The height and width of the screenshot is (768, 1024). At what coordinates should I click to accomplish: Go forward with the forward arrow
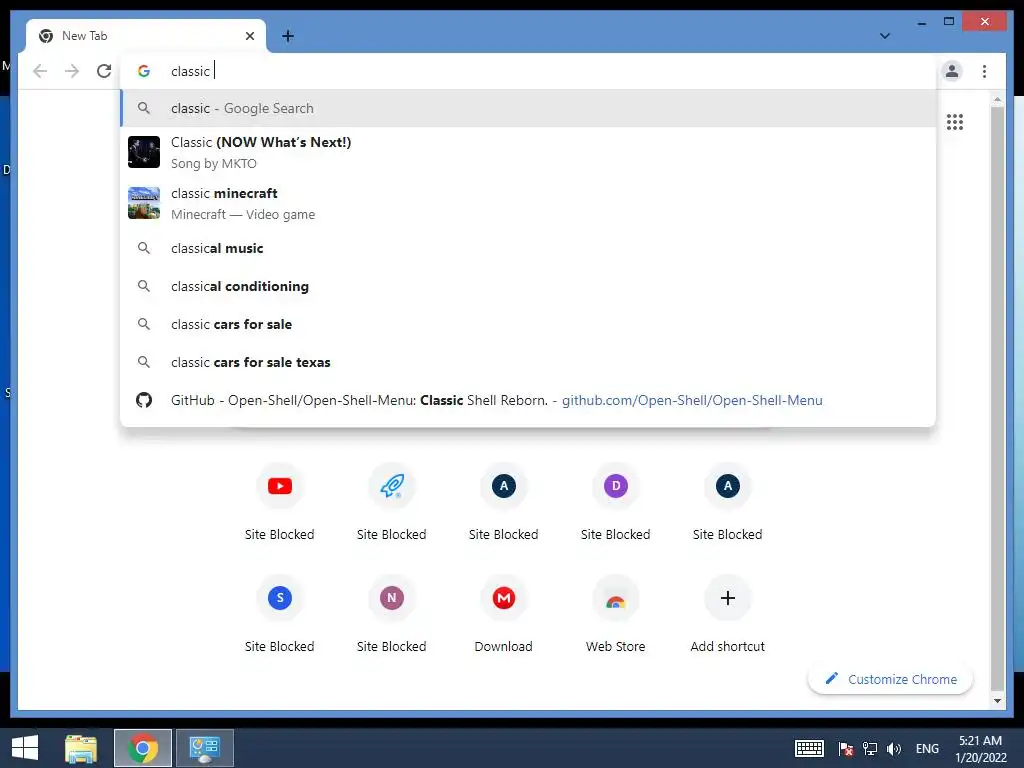pyautogui.click(x=72, y=71)
